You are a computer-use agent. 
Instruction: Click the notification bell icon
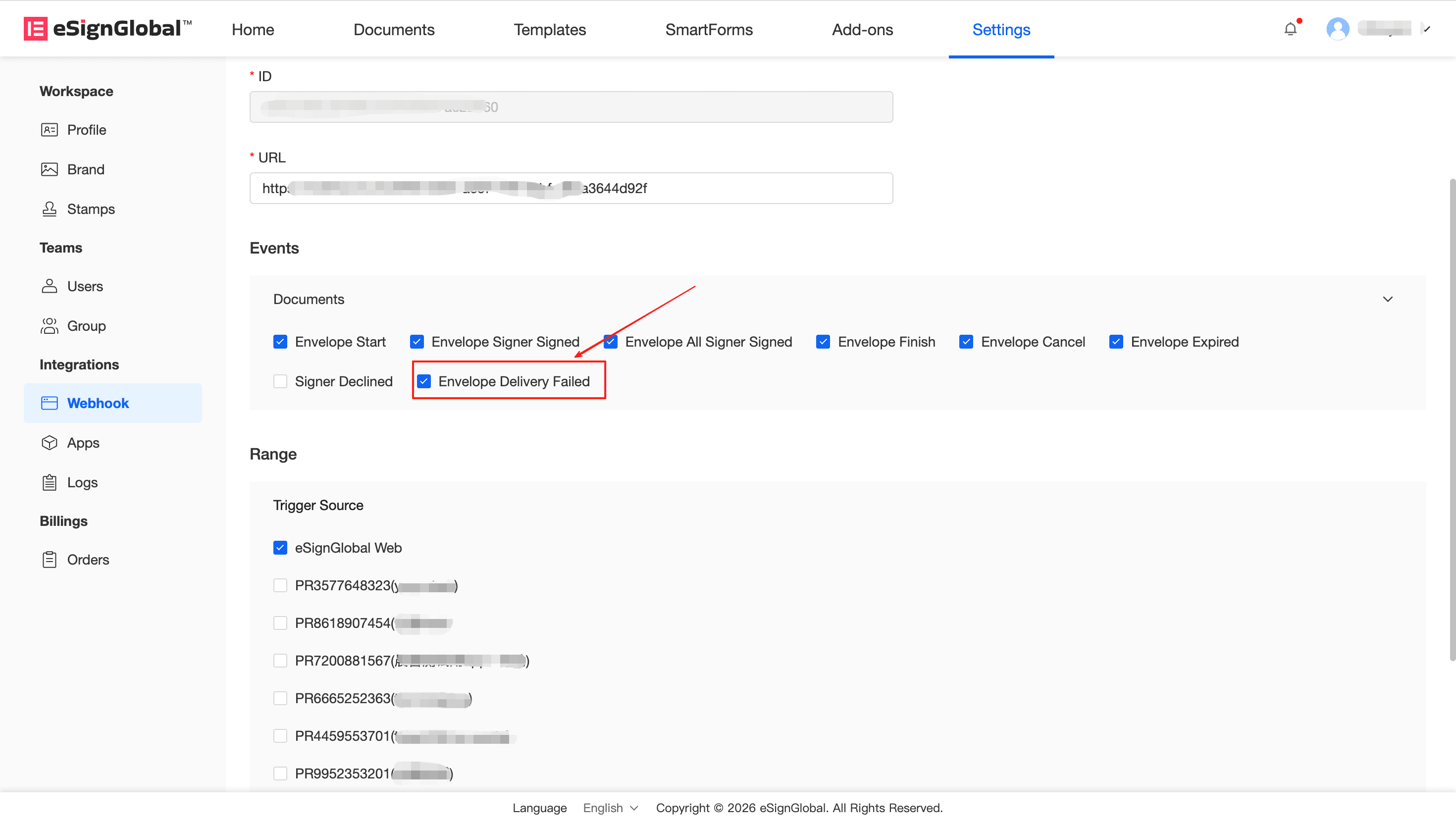pos(1290,29)
